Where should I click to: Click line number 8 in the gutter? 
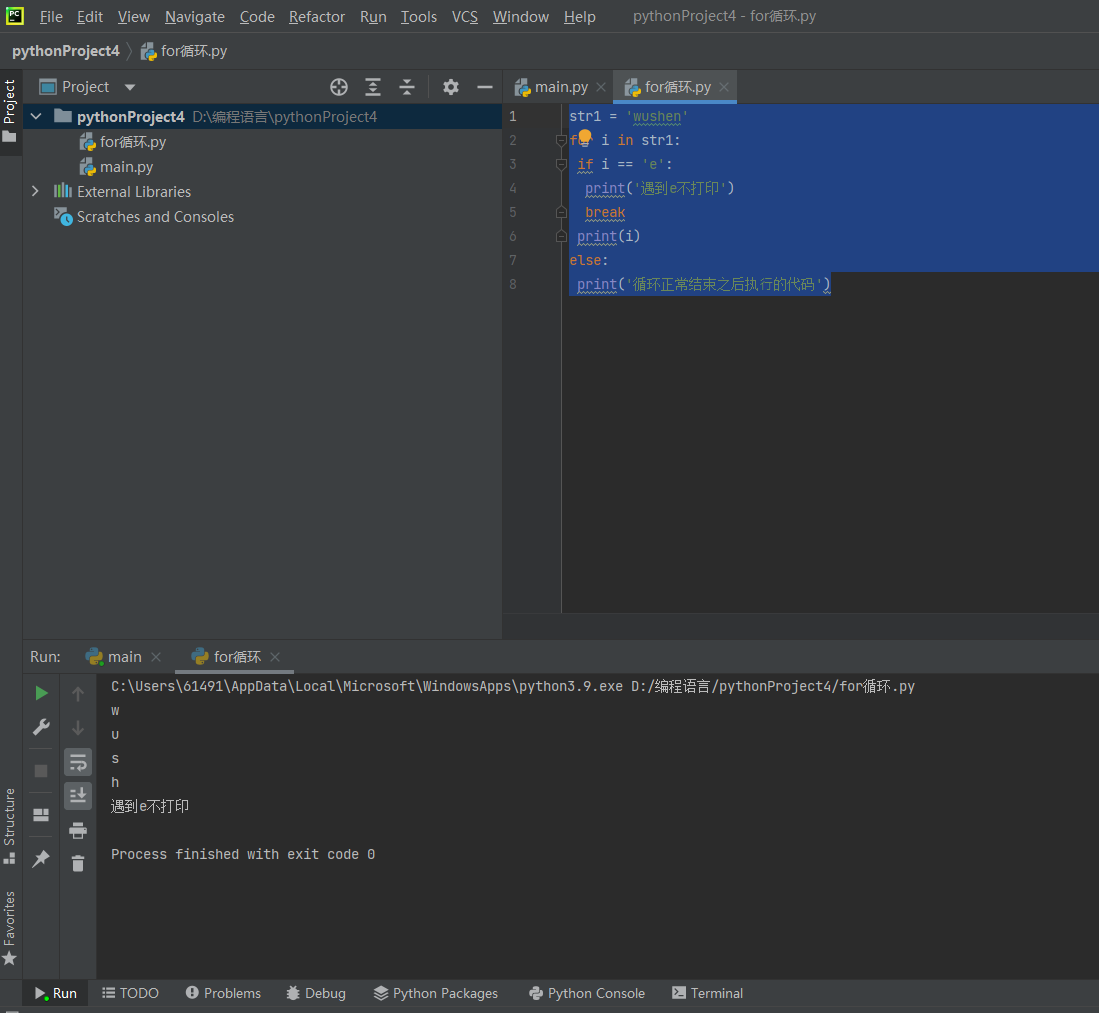coord(513,285)
